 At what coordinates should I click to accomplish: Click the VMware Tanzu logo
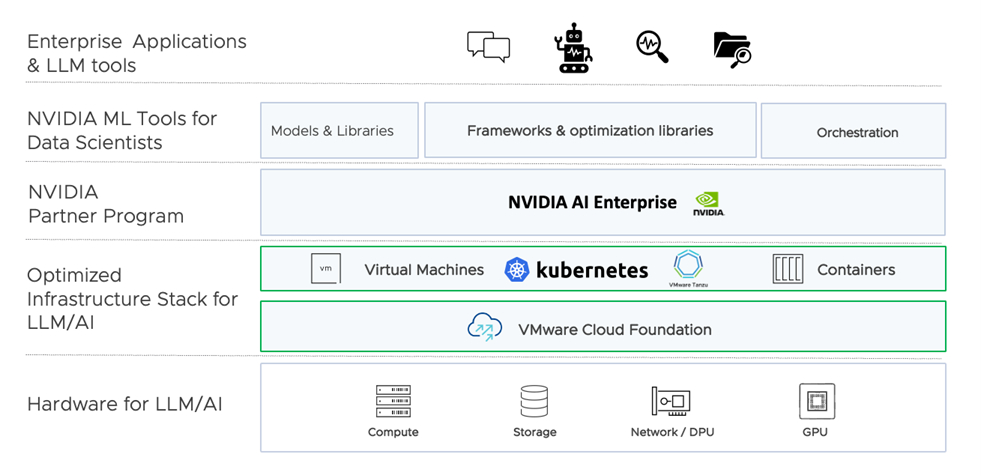coord(690,266)
